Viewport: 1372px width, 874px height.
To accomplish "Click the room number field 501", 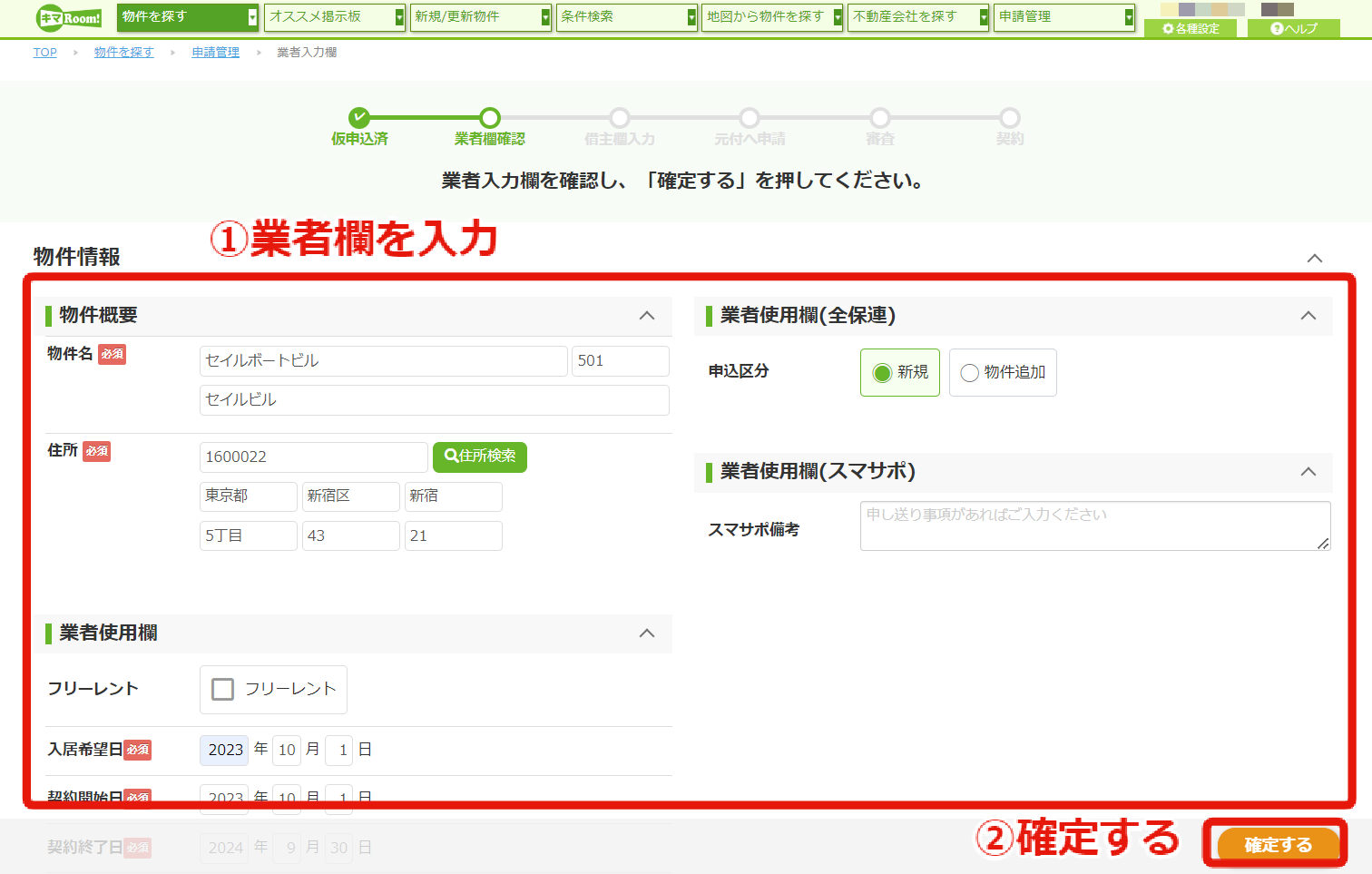I will coord(621,361).
